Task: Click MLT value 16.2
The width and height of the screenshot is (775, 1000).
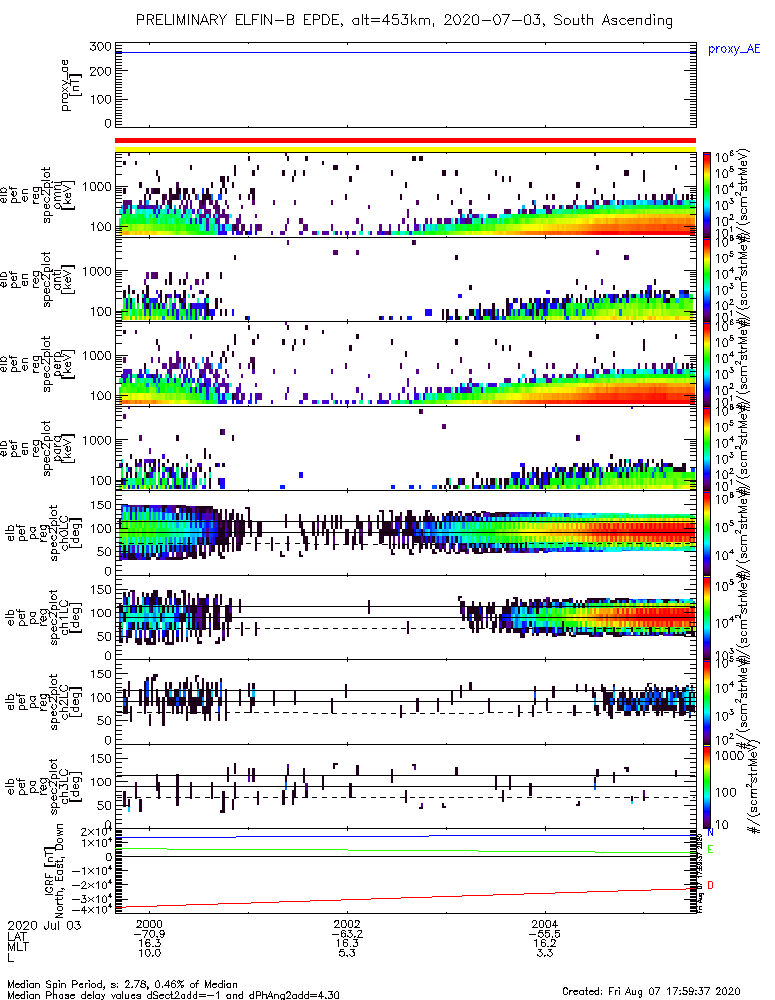Action: [x=545, y=943]
